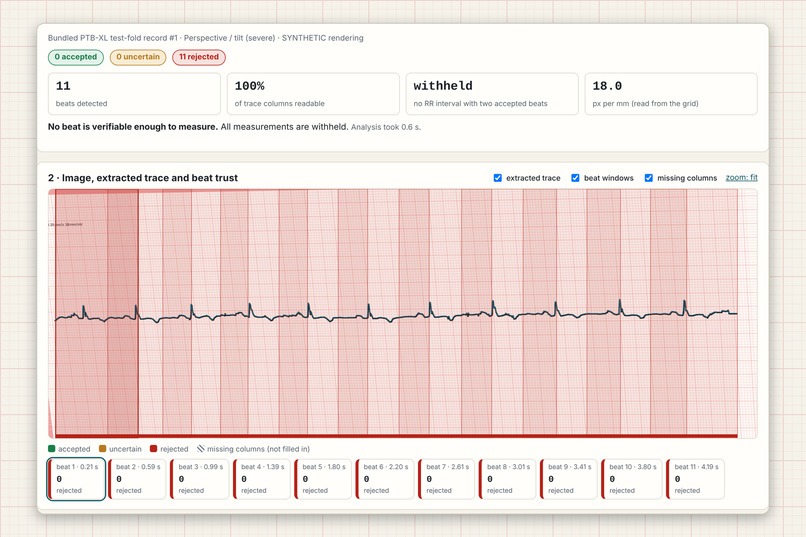This screenshot has width=806, height=537.
Task: Click the hatched missing columns legend icon
Action: pyautogui.click(x=200, y=449)
